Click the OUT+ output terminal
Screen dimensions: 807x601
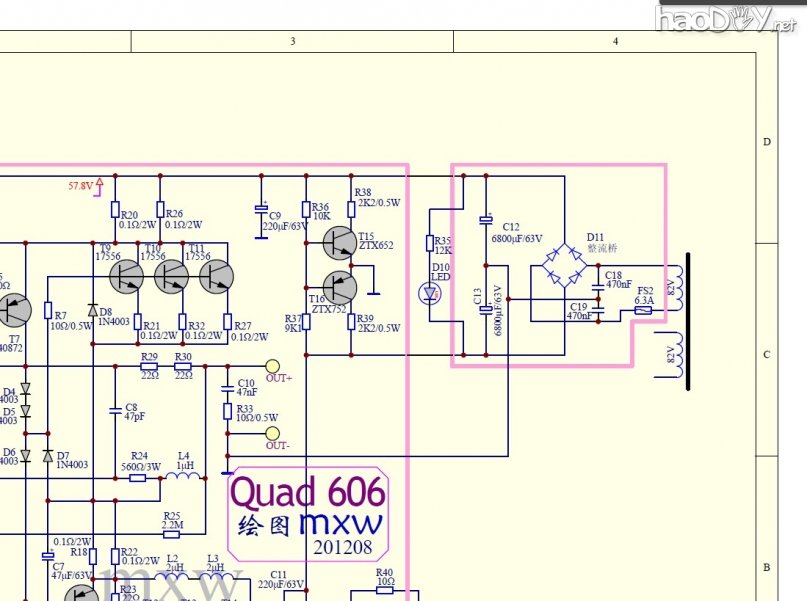coord(271,367)
